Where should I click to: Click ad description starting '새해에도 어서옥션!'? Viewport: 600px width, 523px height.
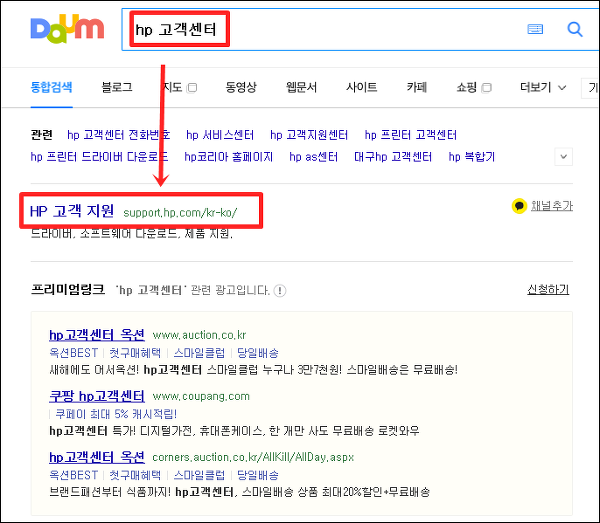coord(253,370)
